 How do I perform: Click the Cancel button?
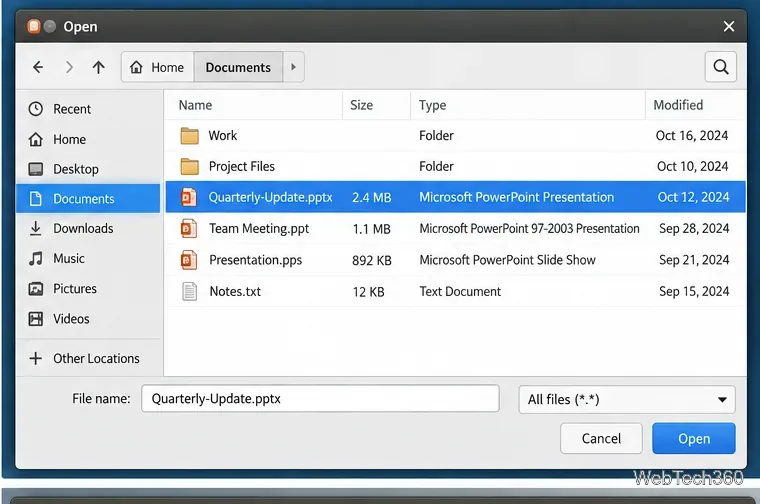601,439
